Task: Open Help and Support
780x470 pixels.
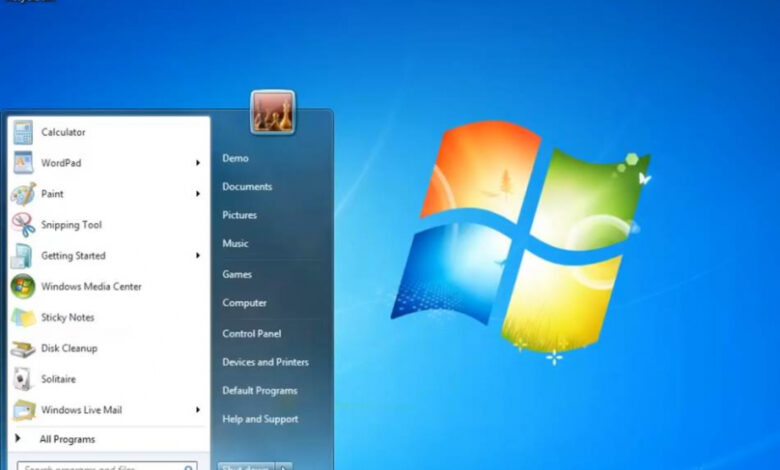Action: [260, 419]
